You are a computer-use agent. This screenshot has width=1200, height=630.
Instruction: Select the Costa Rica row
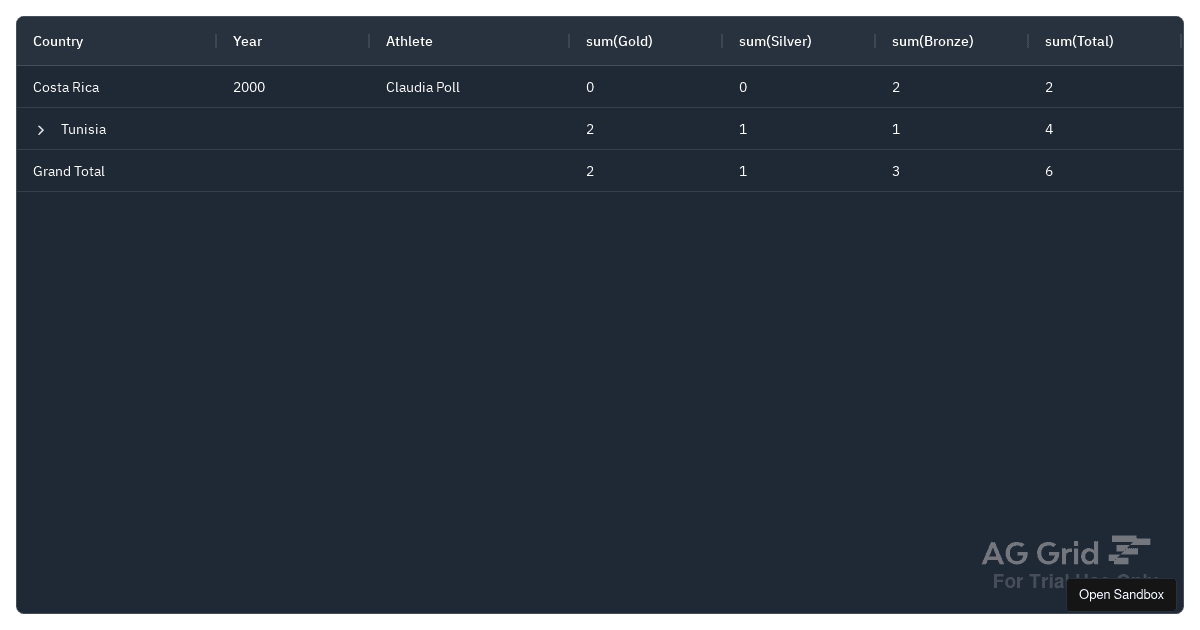[66, 87]
